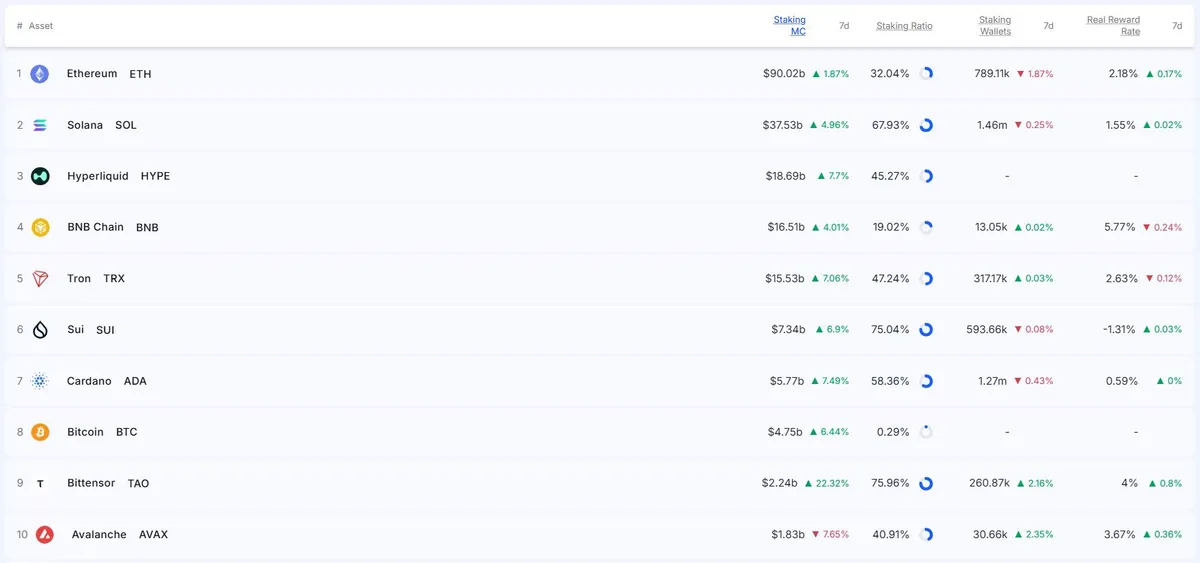Click the Bitcoin logo icon

coord(40,432)
